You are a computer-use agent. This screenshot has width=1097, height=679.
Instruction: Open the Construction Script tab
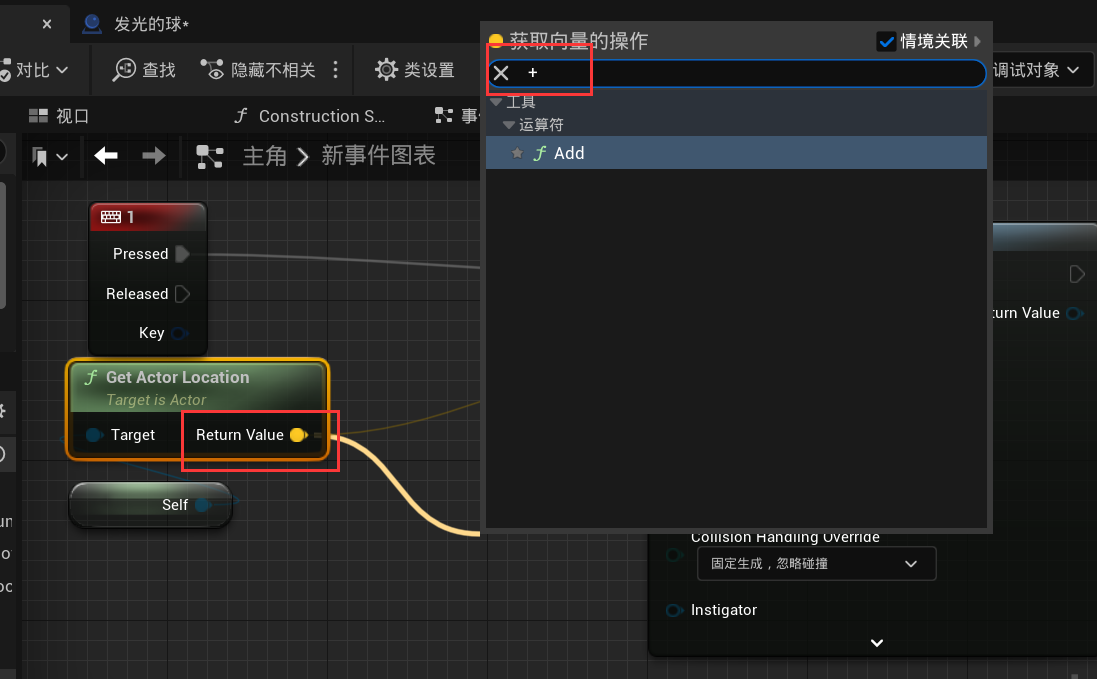[310, 116]
